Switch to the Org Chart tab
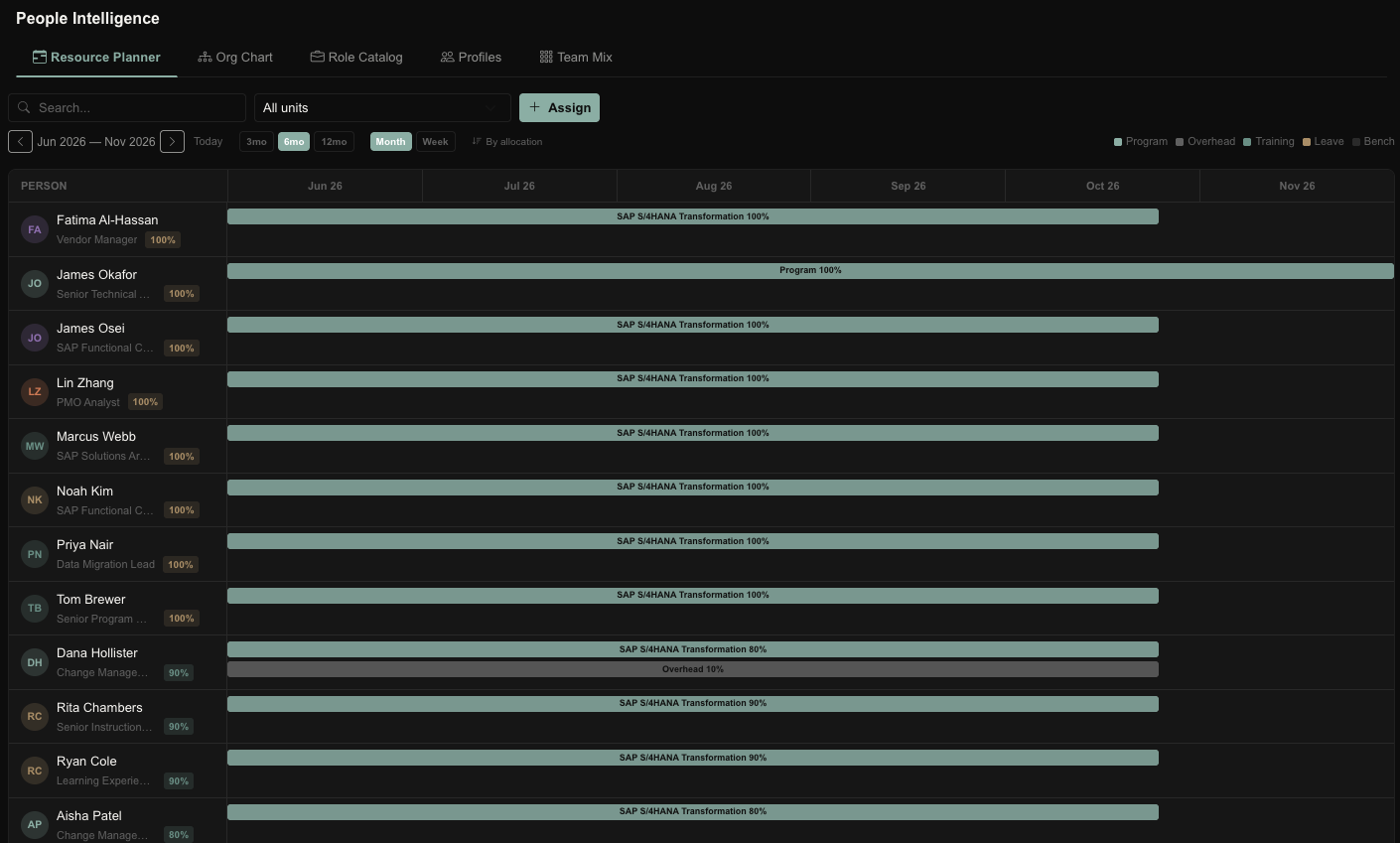The height and width of the screenshot is (843, 1400). pyautogui.click(x=235, y=58)
